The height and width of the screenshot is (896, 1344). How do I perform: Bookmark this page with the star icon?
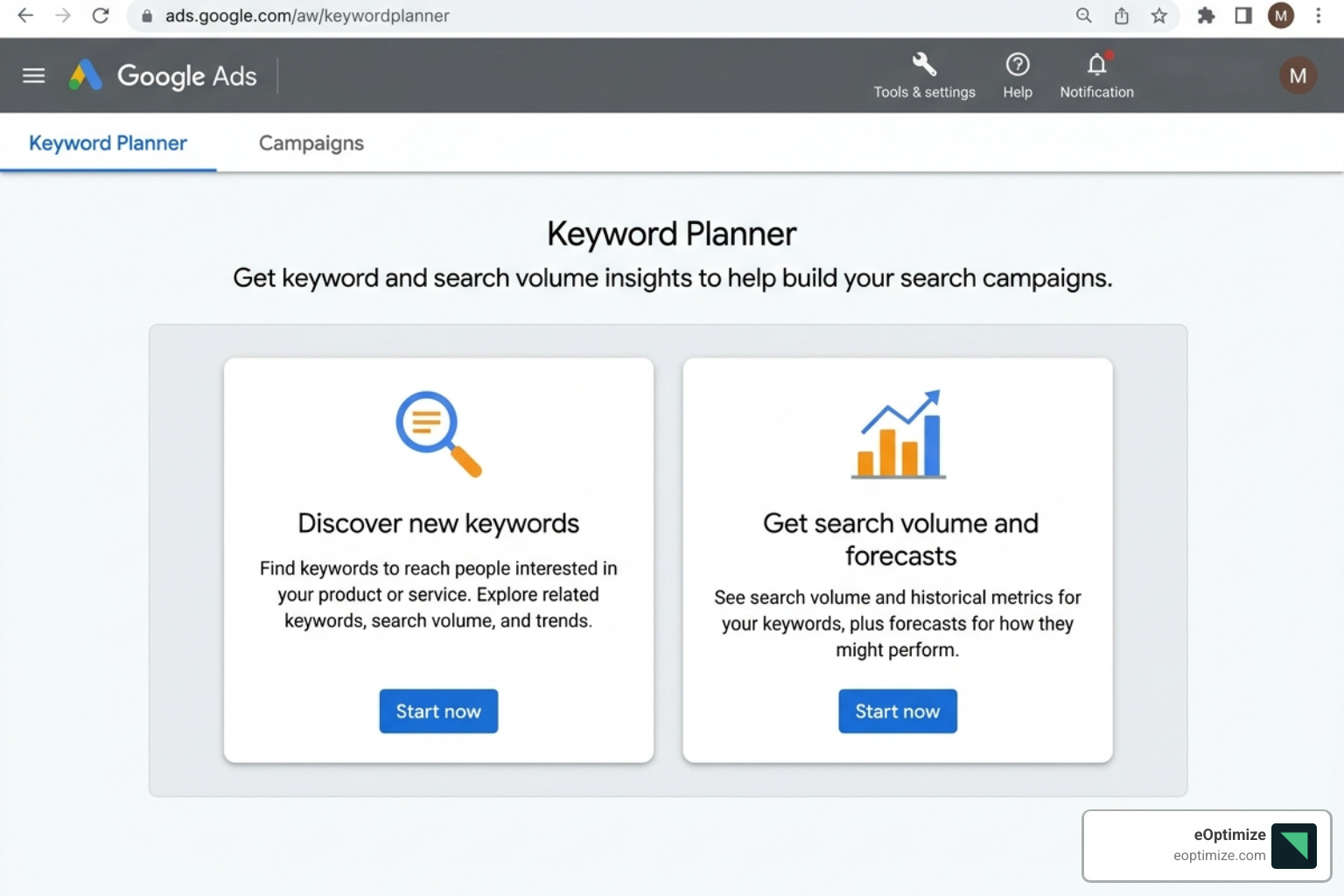[x=1158, y=16]
